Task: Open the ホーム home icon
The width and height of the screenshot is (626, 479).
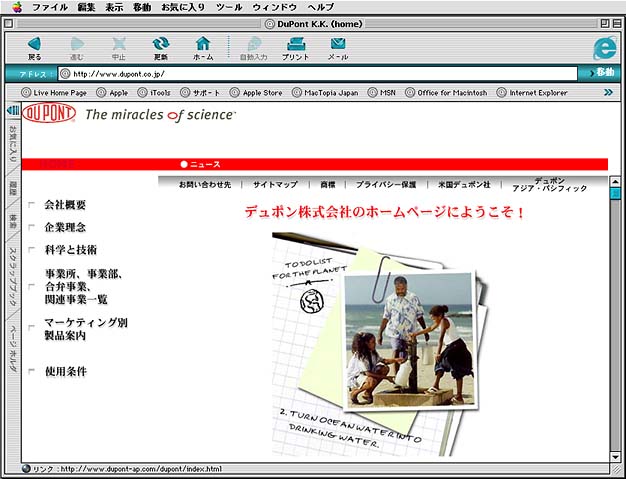Action: 203,44
